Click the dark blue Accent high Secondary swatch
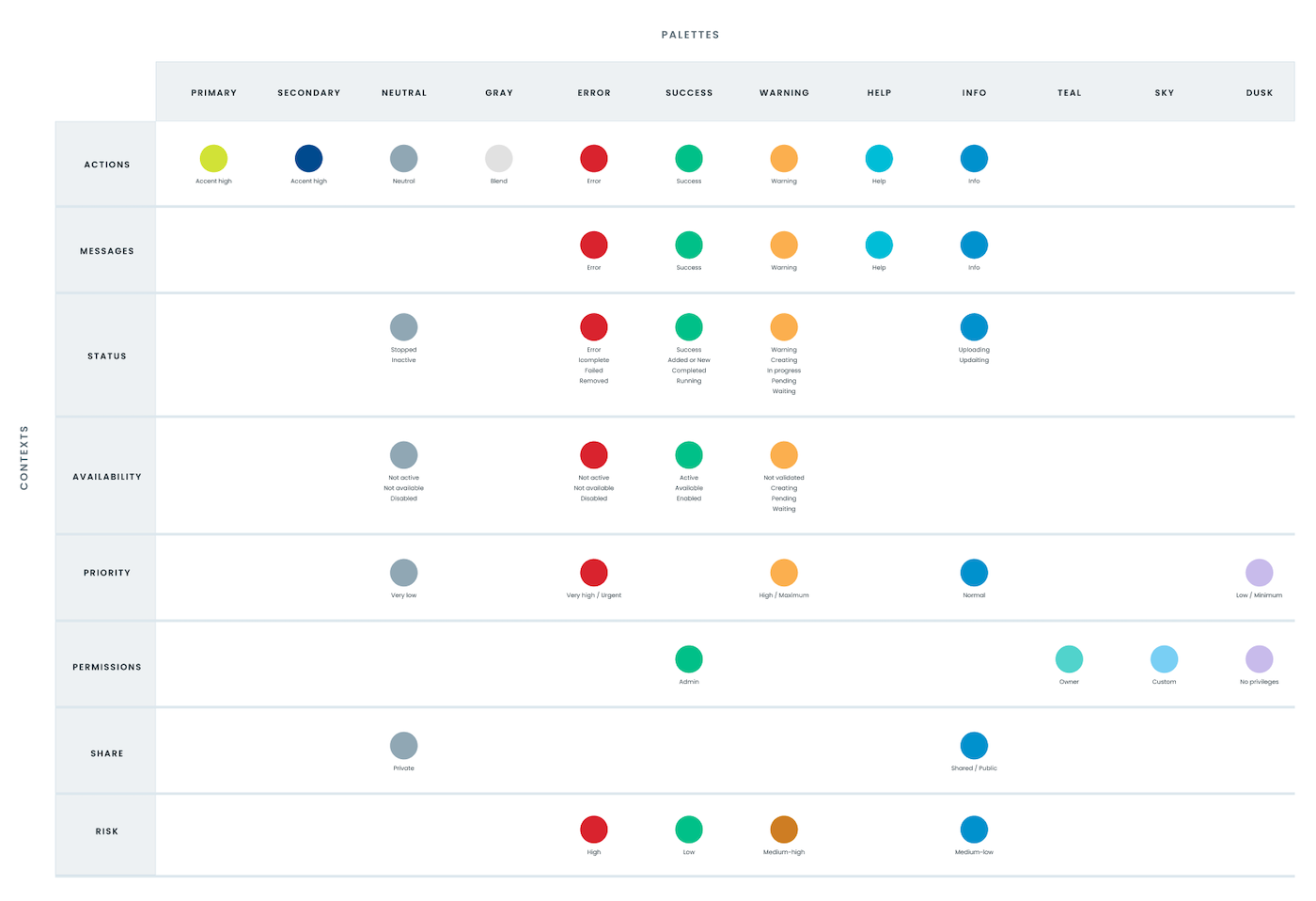 308,158
